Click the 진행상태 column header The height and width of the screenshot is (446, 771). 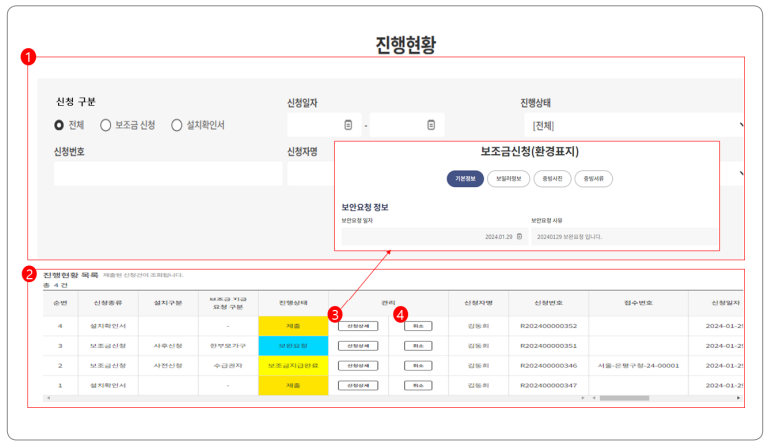coord(293,303)
